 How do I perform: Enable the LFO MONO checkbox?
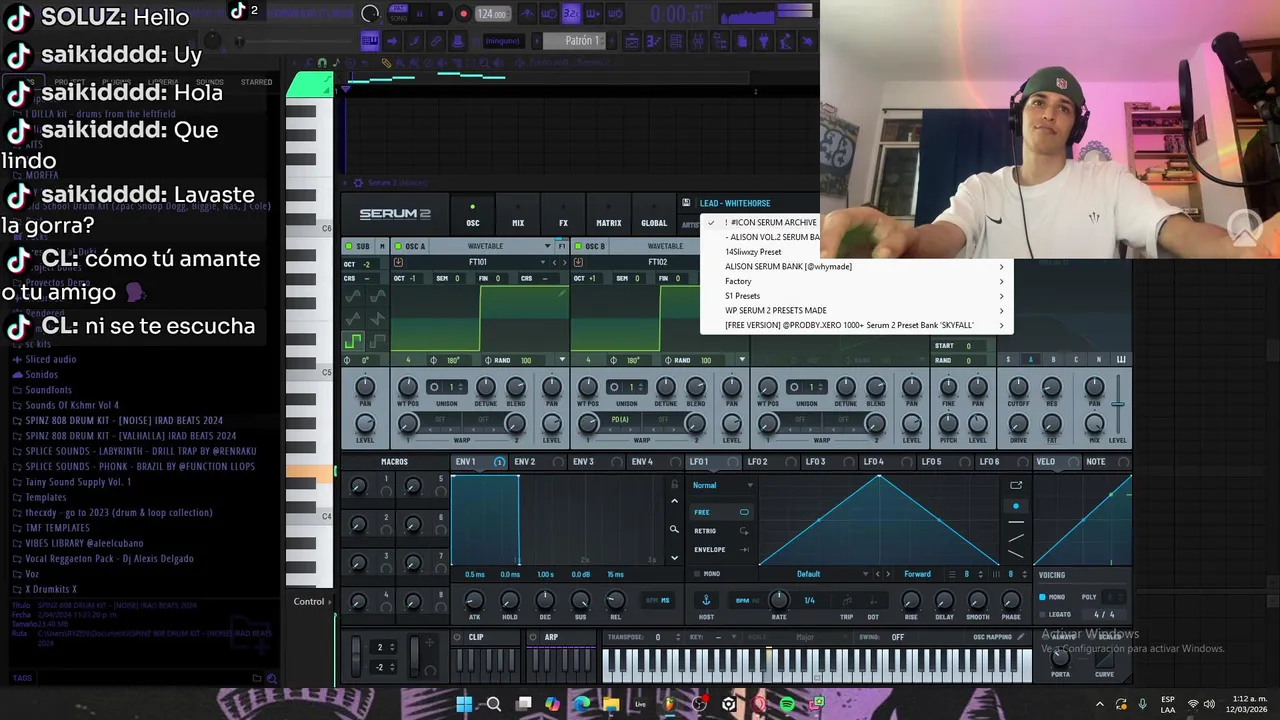[x=698, y=574]
